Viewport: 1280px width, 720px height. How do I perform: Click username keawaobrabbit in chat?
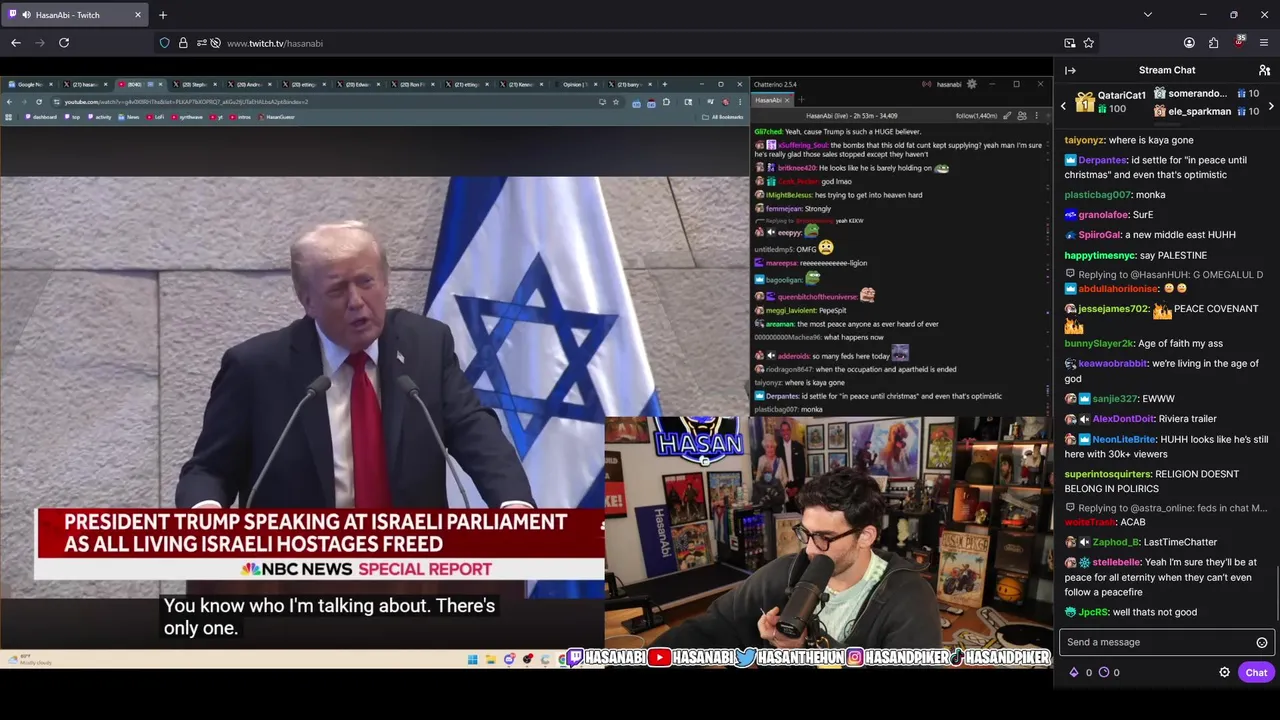click(1112, 364)
